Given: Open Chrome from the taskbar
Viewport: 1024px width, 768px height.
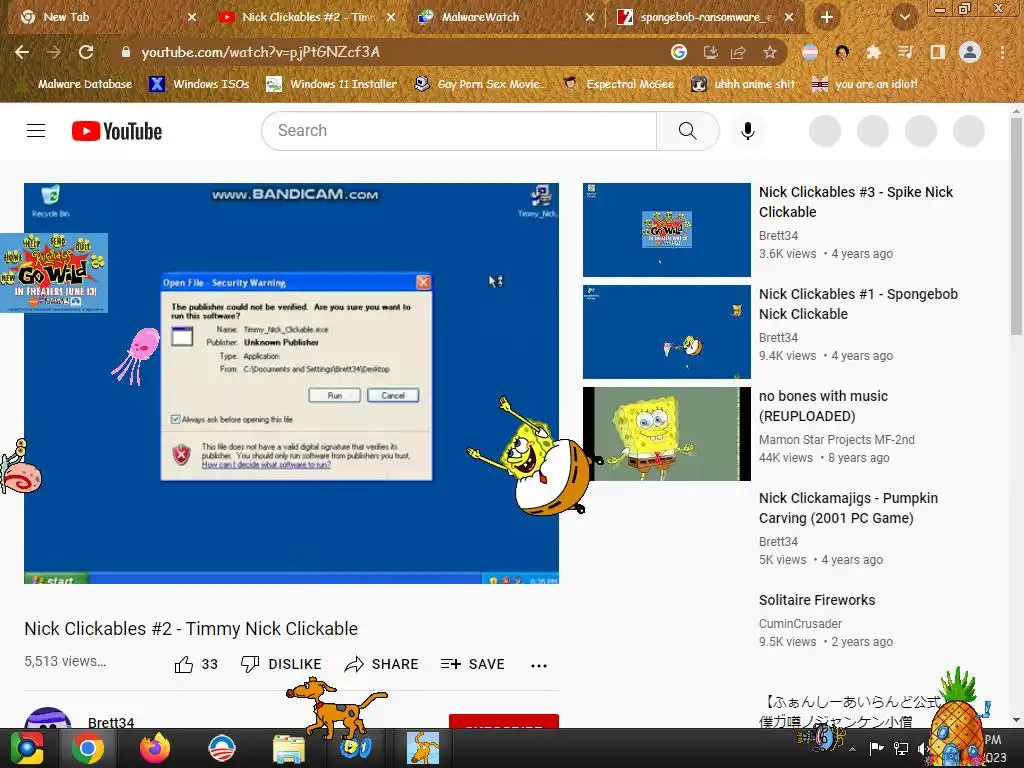Looking at the screenshot, I should [x=88, y=748].
